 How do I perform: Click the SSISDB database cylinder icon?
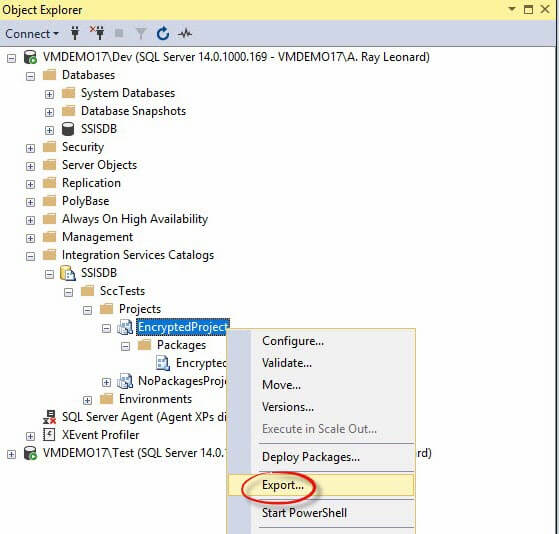(x=68, y=129)
